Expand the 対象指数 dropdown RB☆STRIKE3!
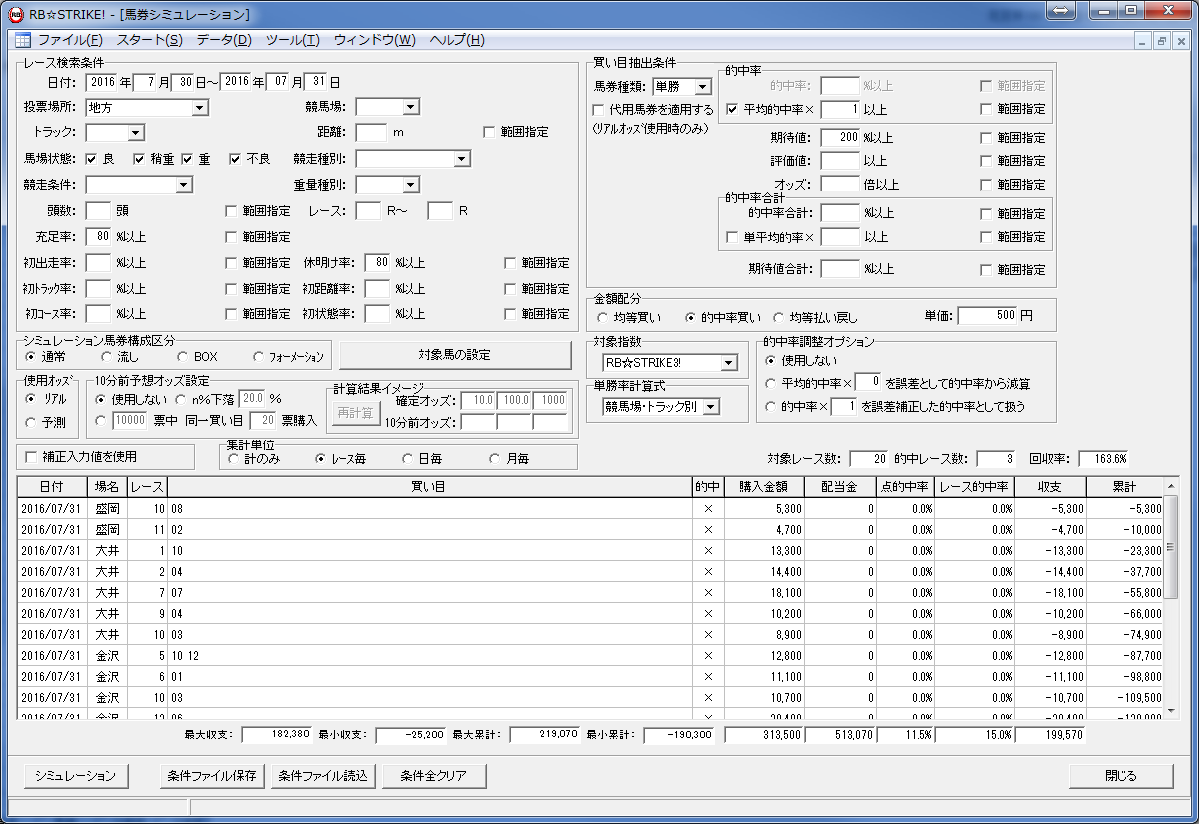The width and height of the screenshot is (1199, 824). click(x=729, y=363)
